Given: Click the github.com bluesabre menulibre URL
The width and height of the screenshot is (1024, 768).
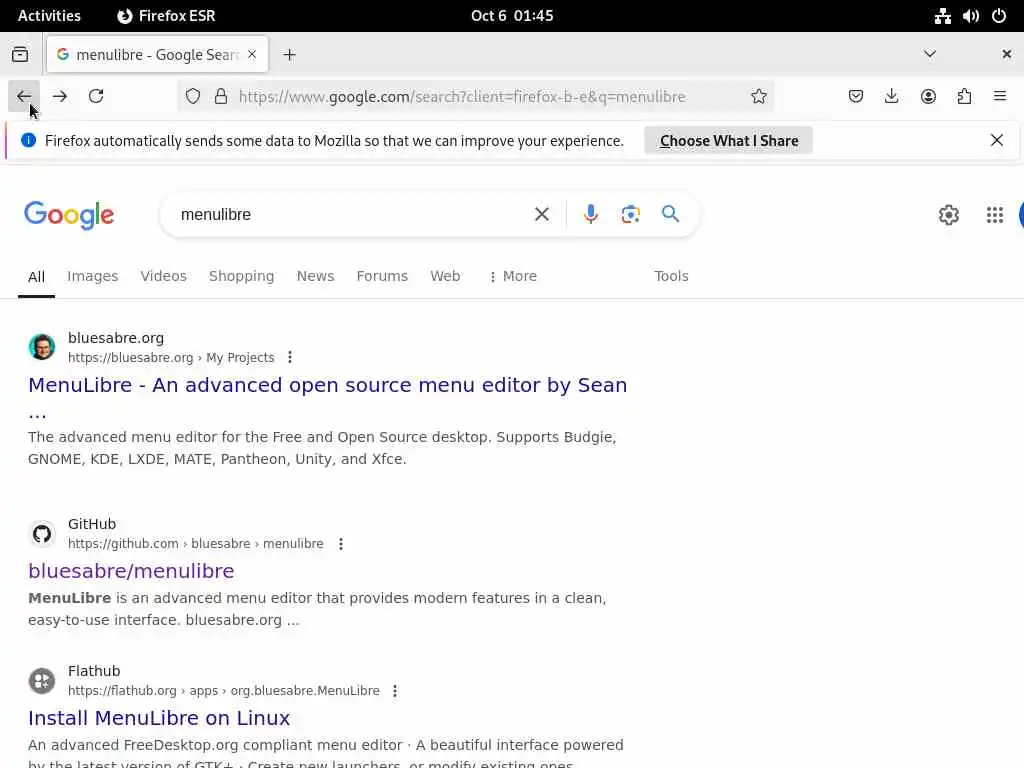Looking at the screenshot, I should (196, 544).
